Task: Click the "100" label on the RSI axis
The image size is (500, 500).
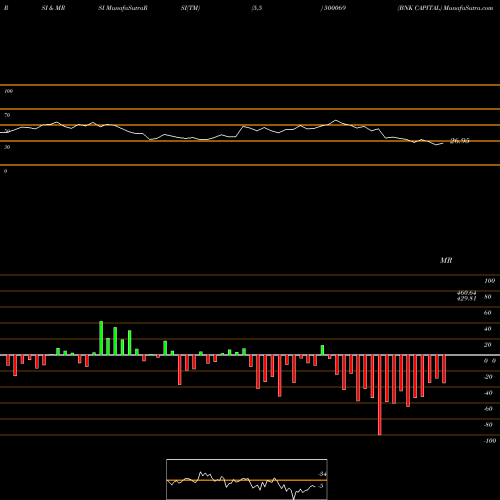Action: pos(9,91)
